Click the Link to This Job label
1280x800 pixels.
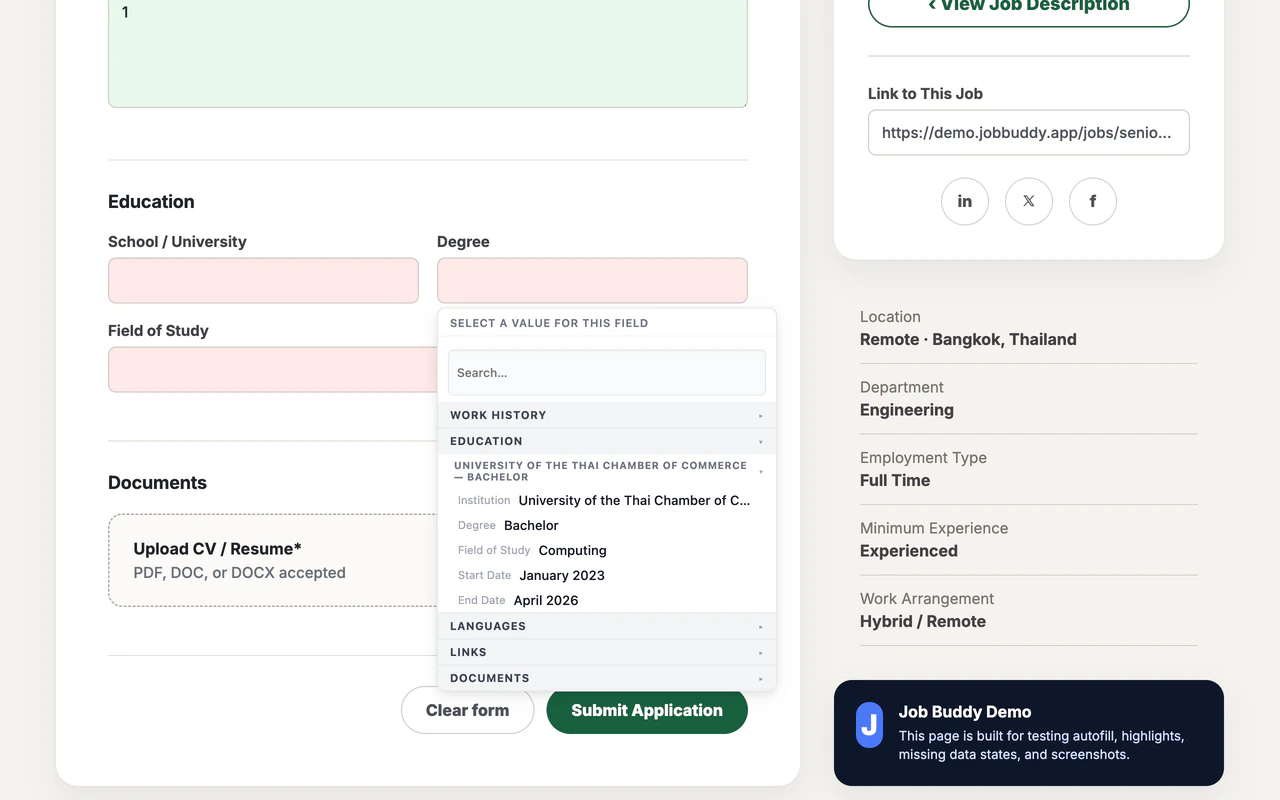[925, 93]
